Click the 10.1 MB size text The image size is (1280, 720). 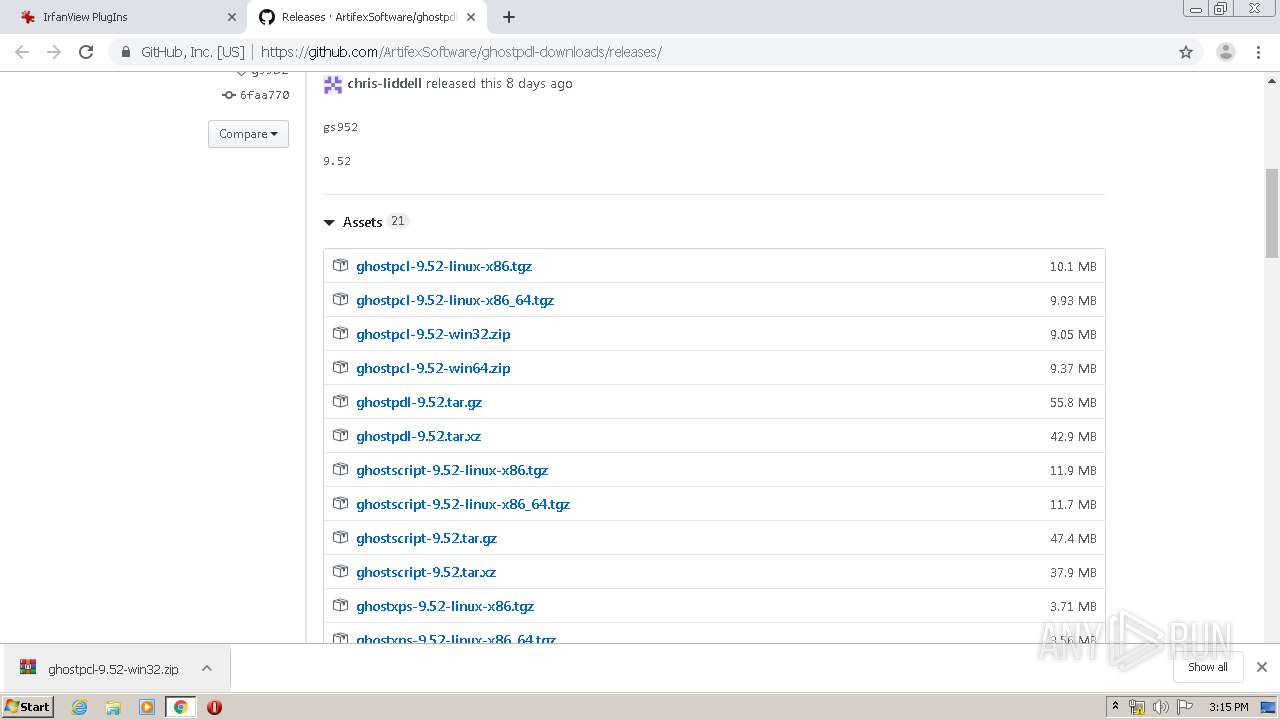tap(1073, 267)
